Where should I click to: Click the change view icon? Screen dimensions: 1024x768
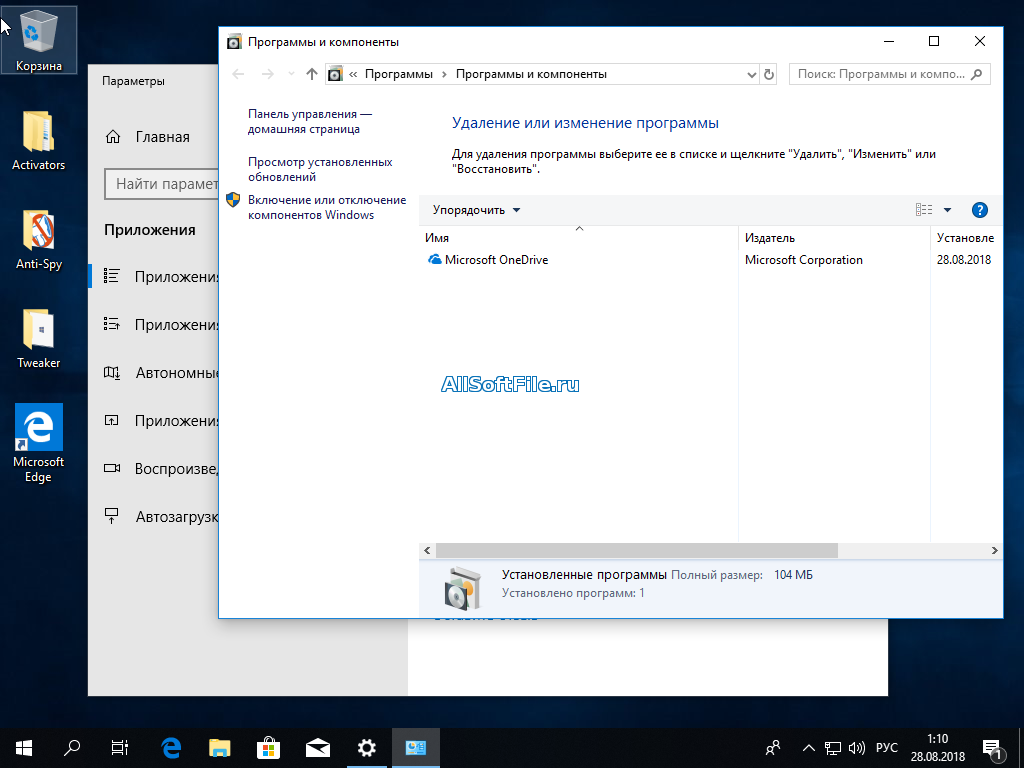[x=923, y=210]
